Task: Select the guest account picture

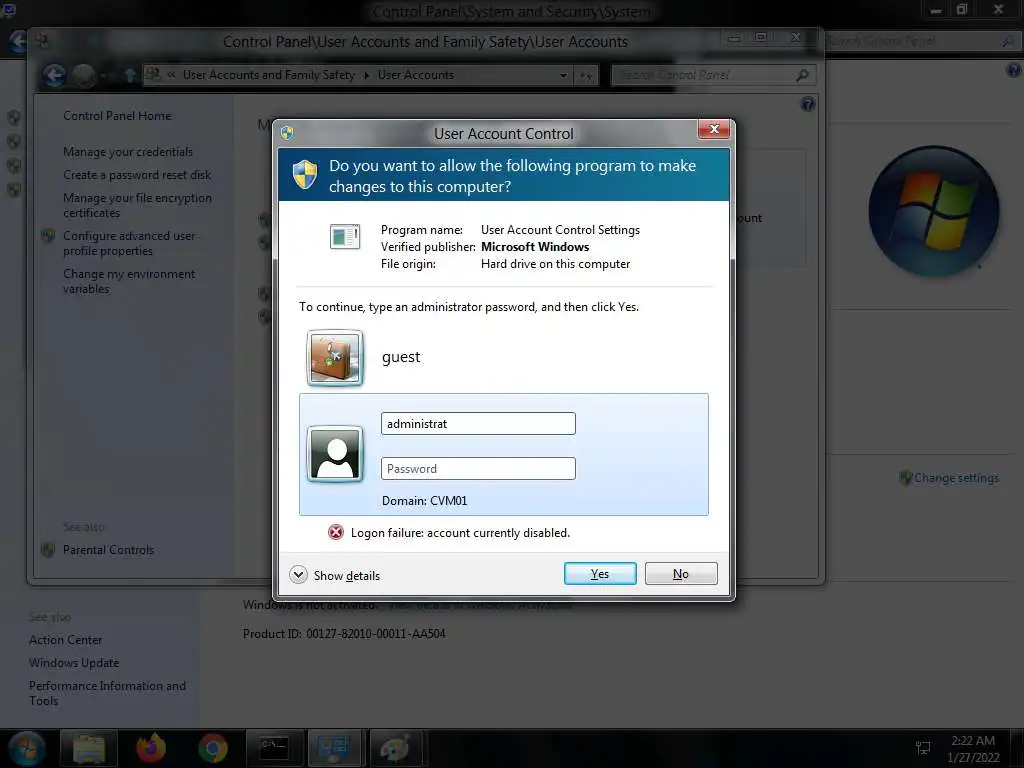Action: (x=335, y=358)
